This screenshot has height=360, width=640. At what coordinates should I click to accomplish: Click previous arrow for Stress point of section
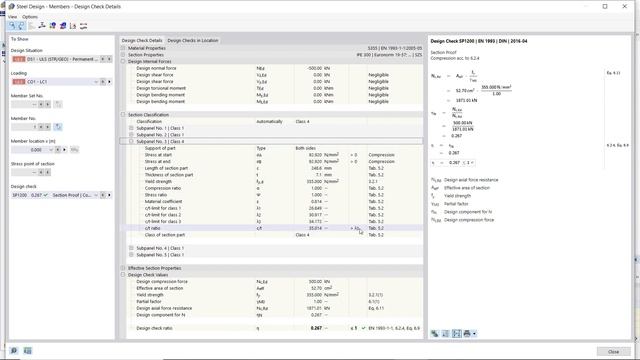(x=41, y=172)
